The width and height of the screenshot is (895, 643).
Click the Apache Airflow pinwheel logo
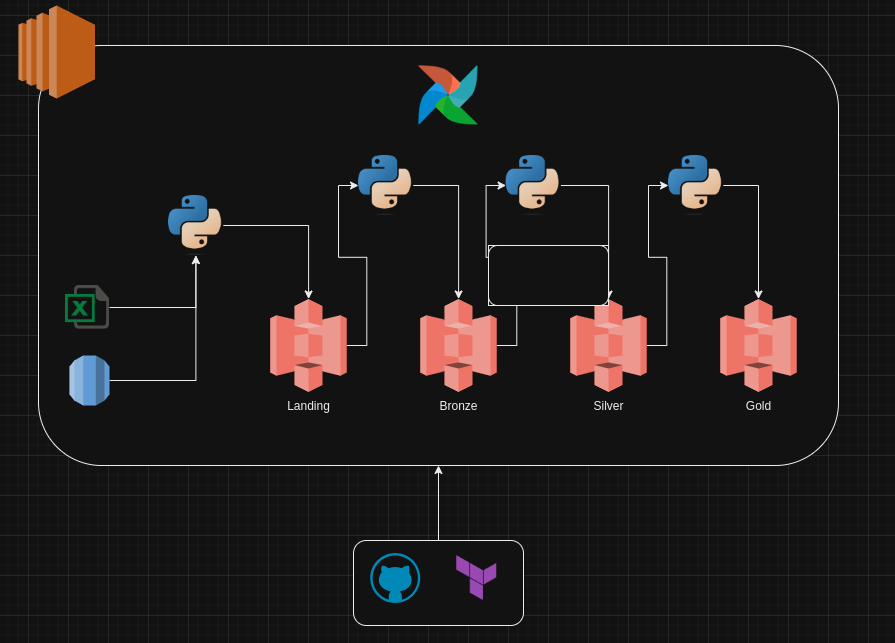(448, 95)
